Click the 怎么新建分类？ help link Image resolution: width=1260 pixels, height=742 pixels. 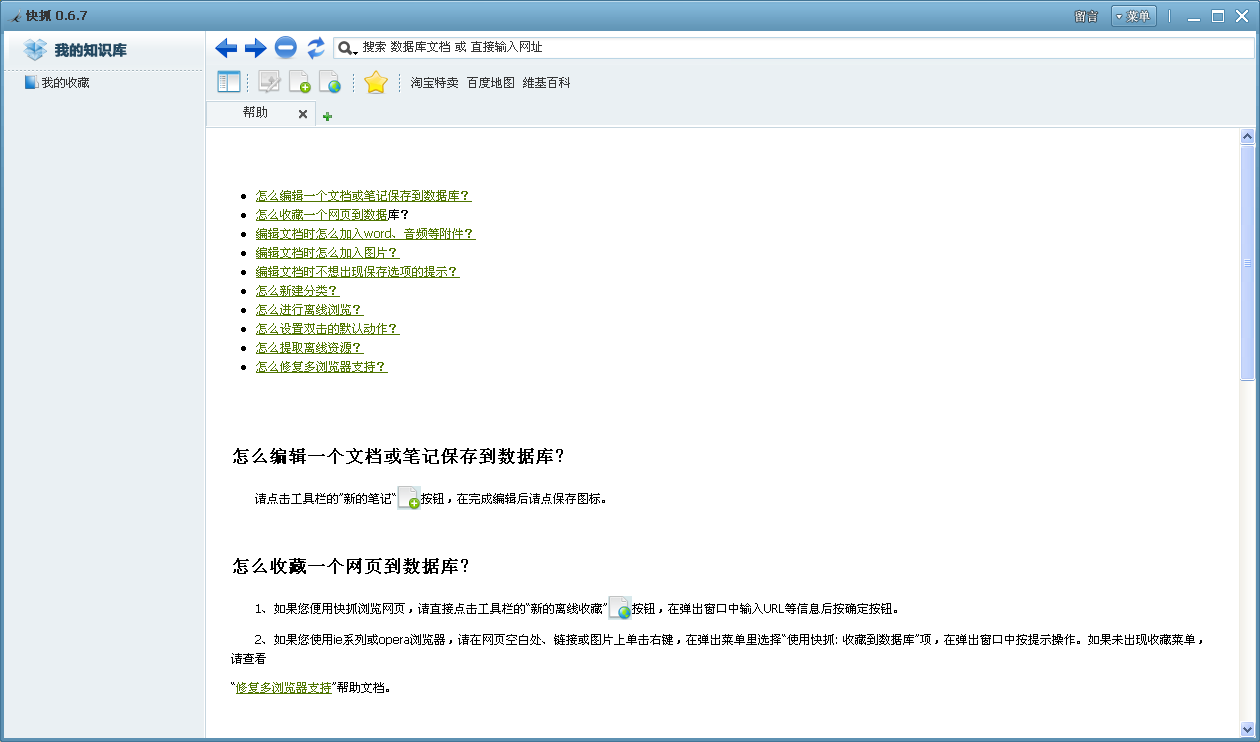click(x=297, y=291)
